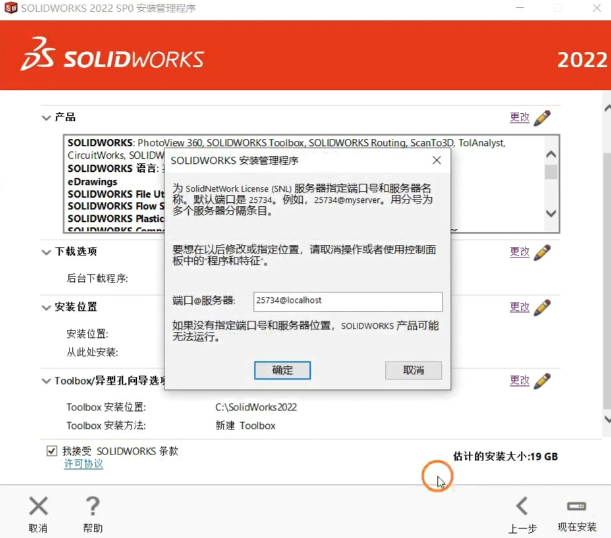
Task: Collapse the 下载选项 section chevron
Action: (46, 252)
